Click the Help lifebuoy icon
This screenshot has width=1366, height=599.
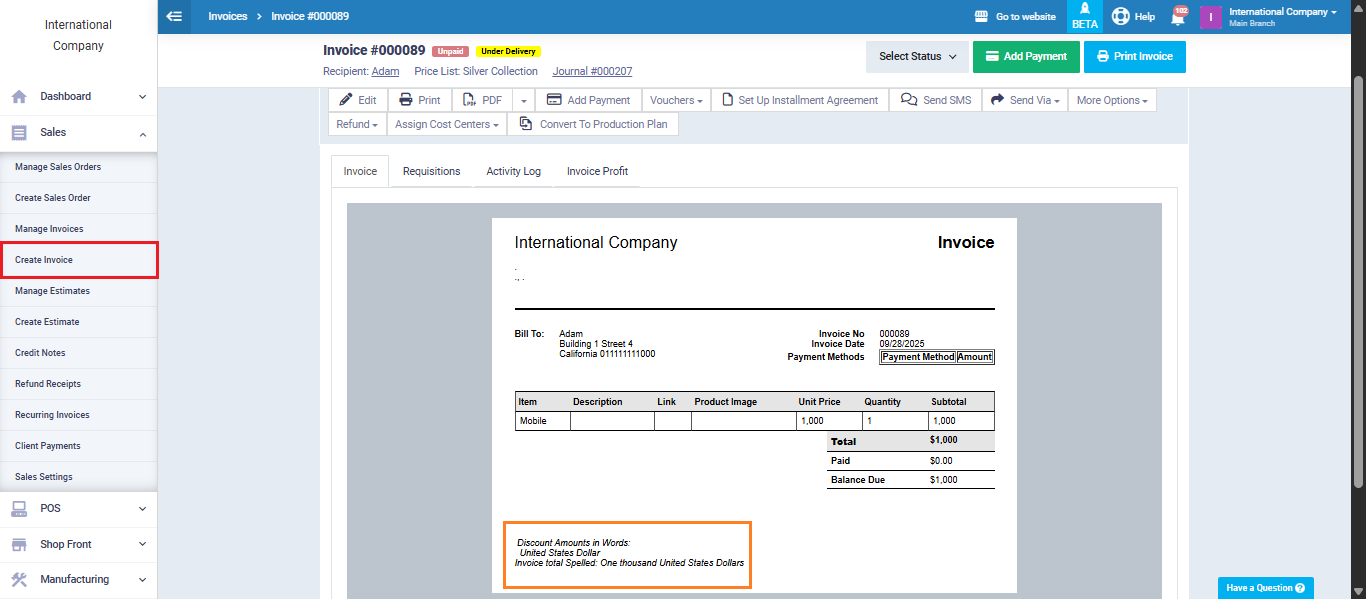click(1121, 16)
